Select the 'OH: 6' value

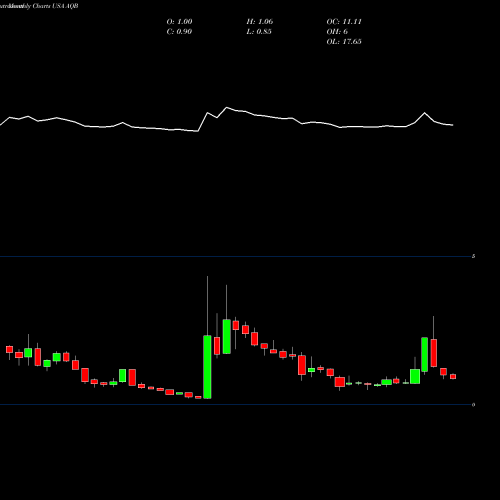point(337,32)
